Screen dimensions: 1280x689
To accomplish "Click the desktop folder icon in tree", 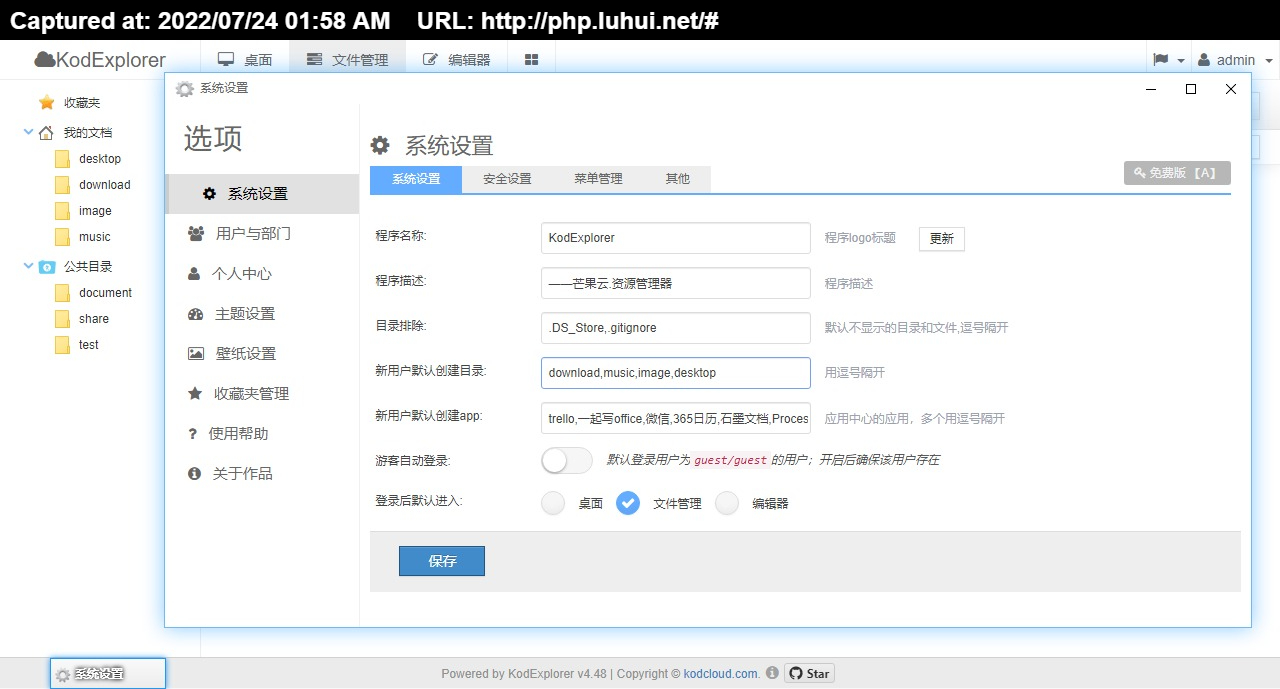I will coord(63,159).
